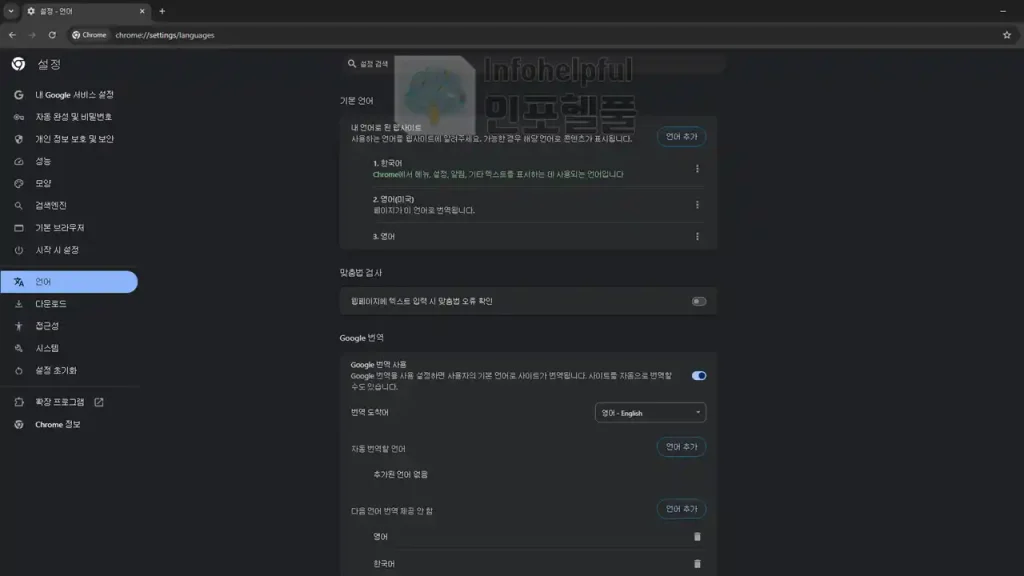Open a new tab with the plus icon
This screenshot has height=576, width=1024.
click(x=162, y=11)
